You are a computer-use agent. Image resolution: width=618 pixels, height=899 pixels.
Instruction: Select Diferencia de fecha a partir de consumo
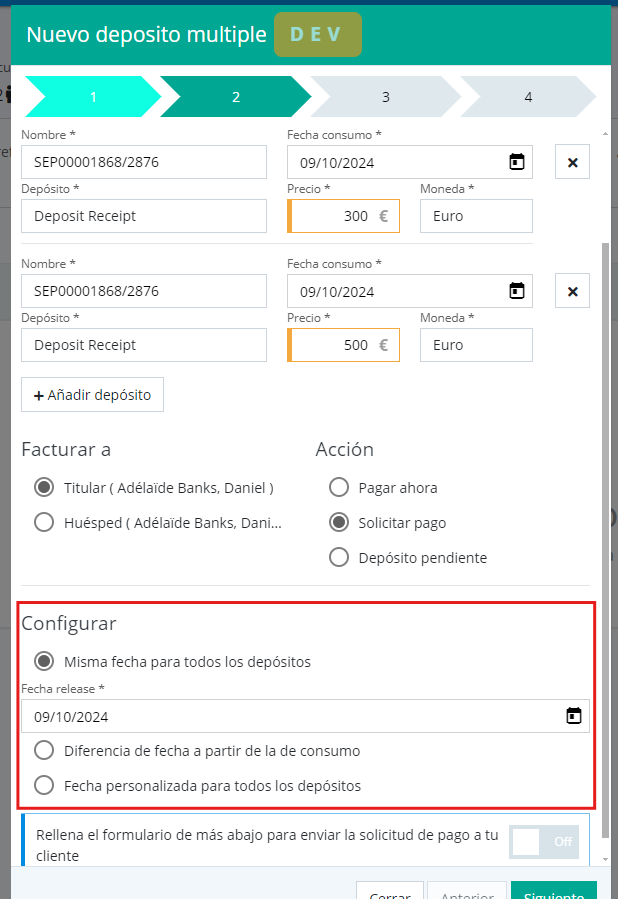coord(44,750)
